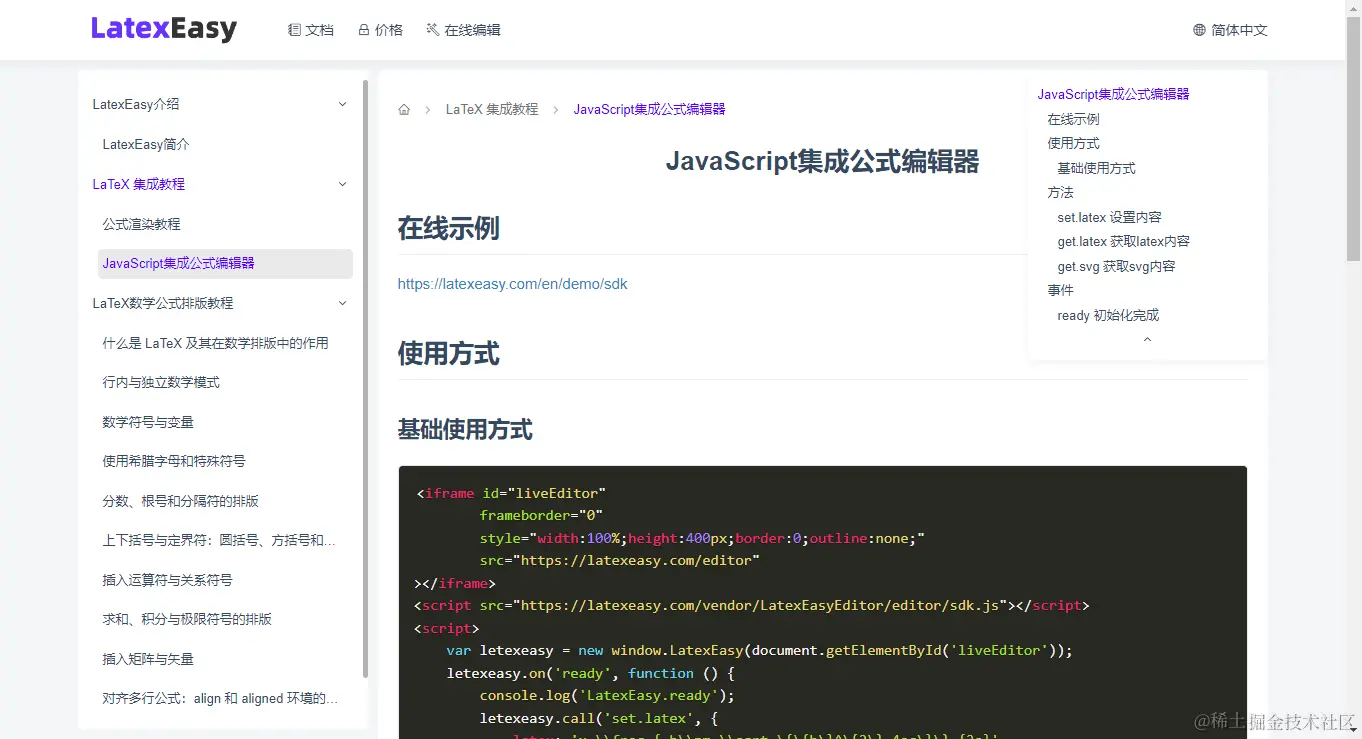The image size is (1362, 739).
Task: Jump to set.latex 设置内容 in contents
Action: (1109, 217)
